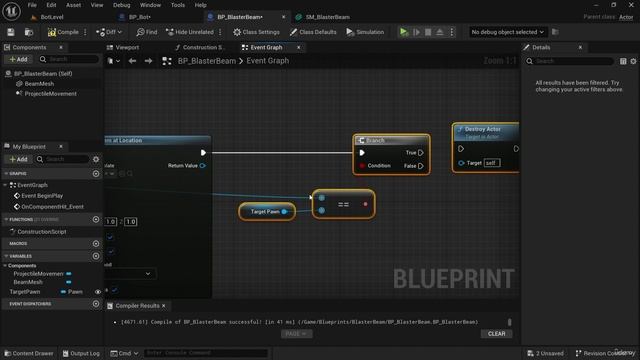Add a new macro with plus icon
The width and height of the screenshot is (640, 360).
(96, 243)
